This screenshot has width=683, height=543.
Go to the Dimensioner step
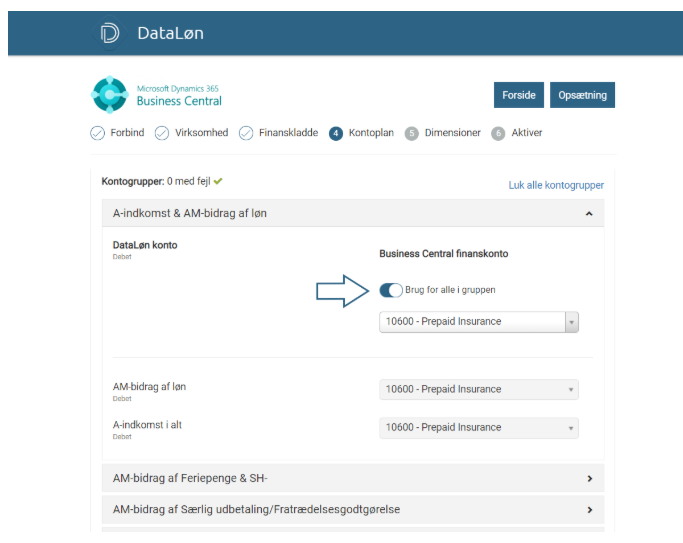click(x=452, y=133)
